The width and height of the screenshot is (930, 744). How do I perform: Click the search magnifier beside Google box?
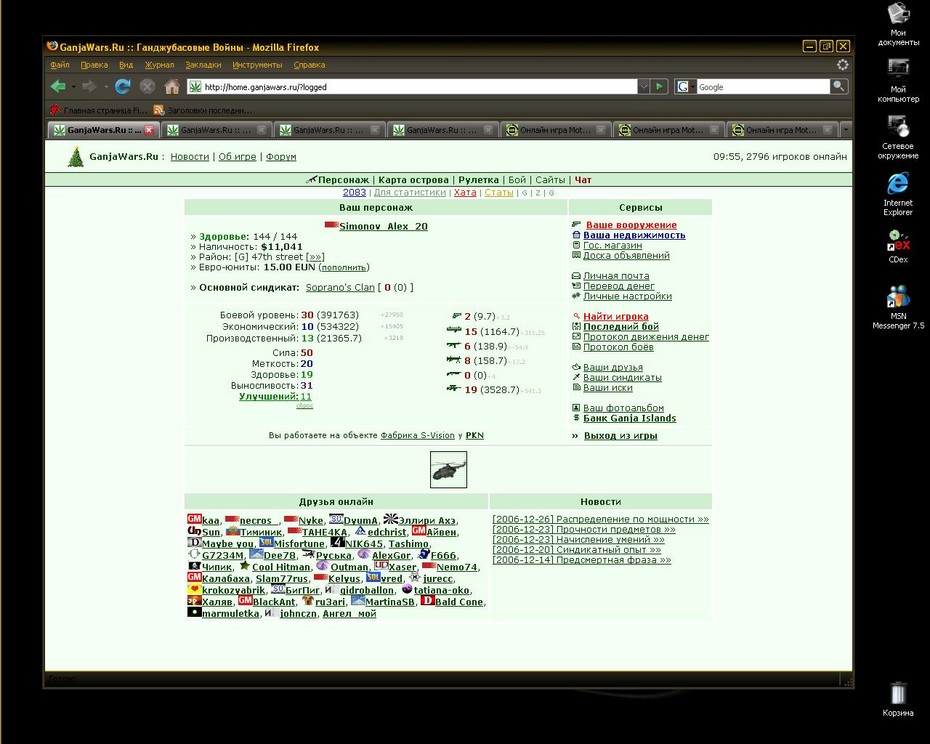click(x=839, y=87)
